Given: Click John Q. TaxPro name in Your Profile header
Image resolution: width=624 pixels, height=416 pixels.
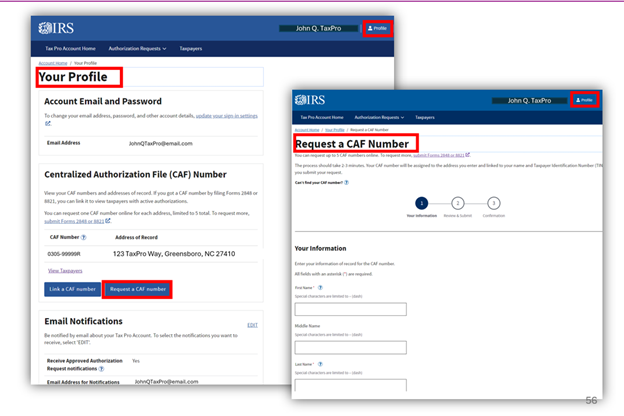Looking at the screenshot, I should [318, 28].
